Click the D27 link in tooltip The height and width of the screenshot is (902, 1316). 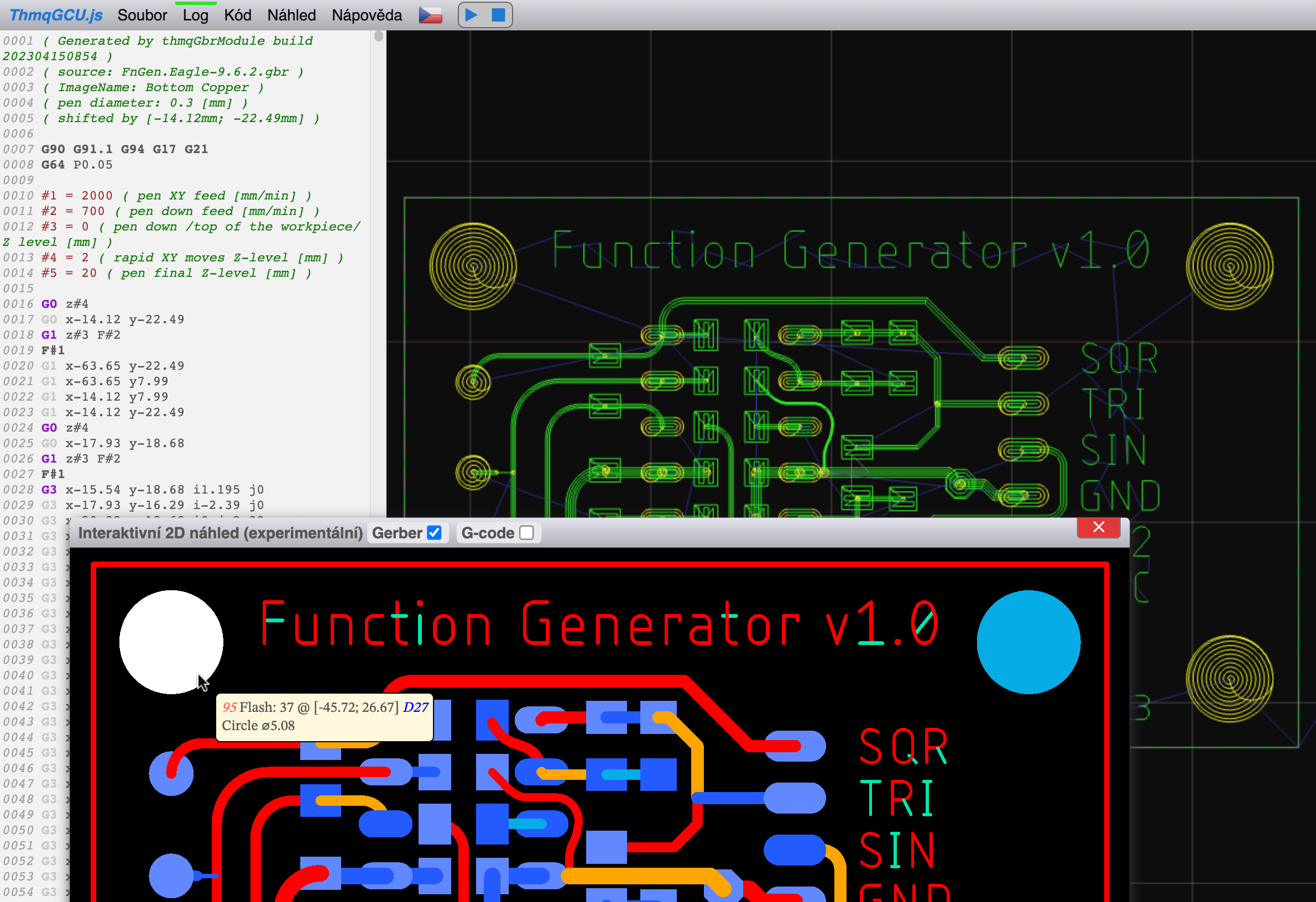tap(415, 707)
